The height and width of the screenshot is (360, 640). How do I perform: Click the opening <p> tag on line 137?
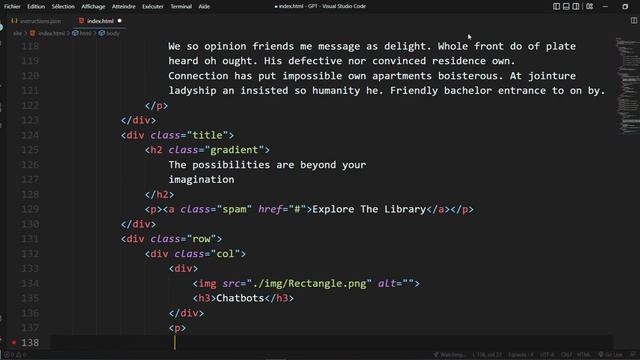click(x=177, y=328)
